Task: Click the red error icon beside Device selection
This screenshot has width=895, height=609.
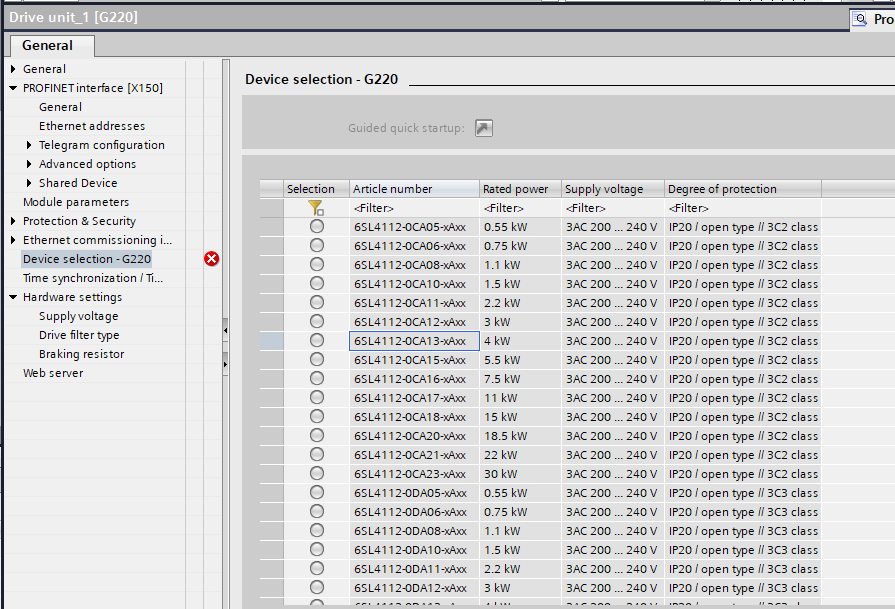Action: 211,259
